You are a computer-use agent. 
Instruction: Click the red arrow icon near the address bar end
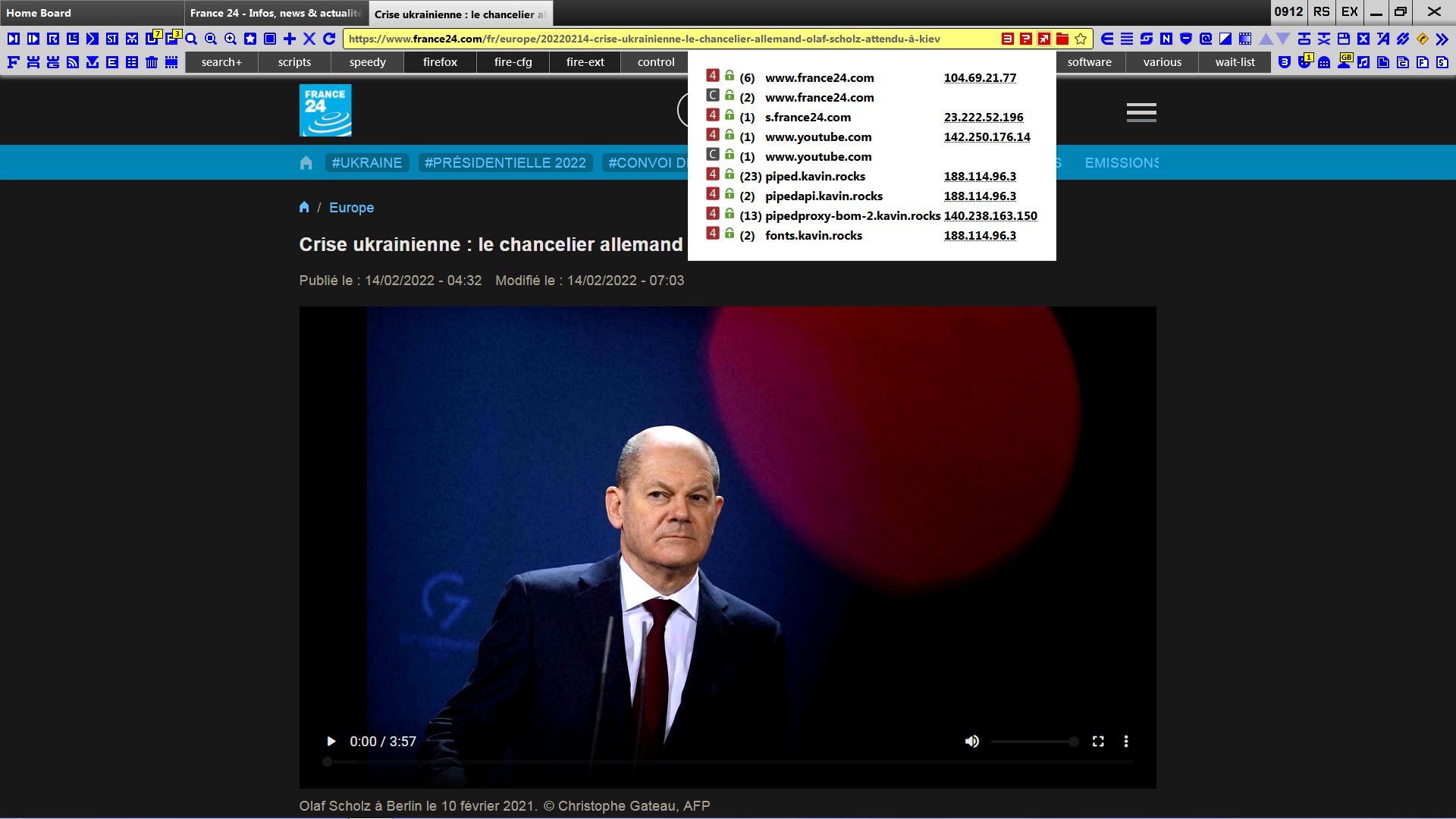point(1043,38)
